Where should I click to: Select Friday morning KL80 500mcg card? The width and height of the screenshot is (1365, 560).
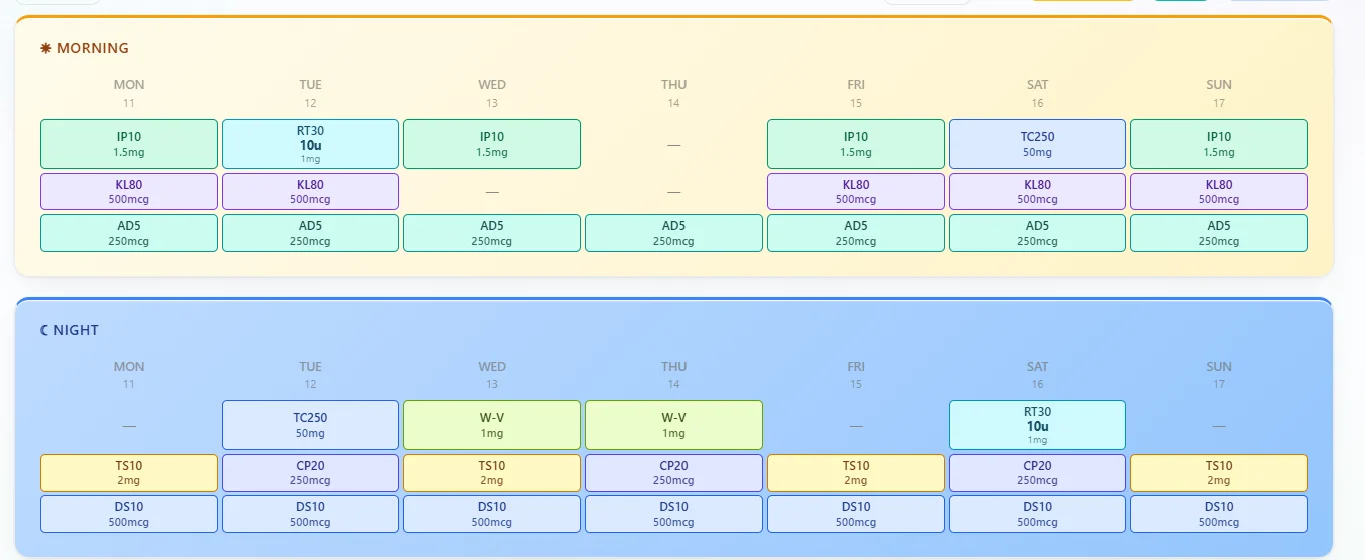pyautogui.click(x=856, y=192)
